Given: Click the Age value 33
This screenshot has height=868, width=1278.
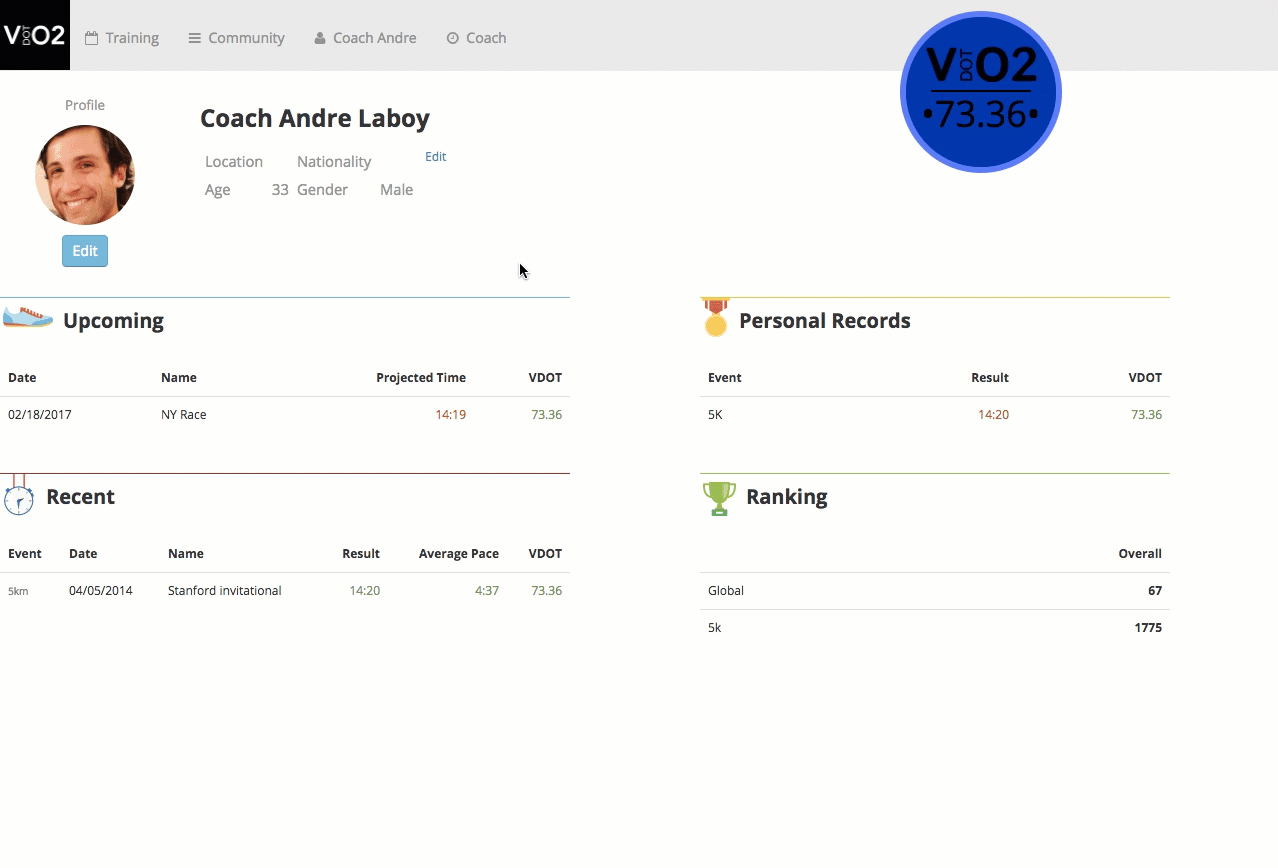Looking at the screenshot, I should point(280,189).
